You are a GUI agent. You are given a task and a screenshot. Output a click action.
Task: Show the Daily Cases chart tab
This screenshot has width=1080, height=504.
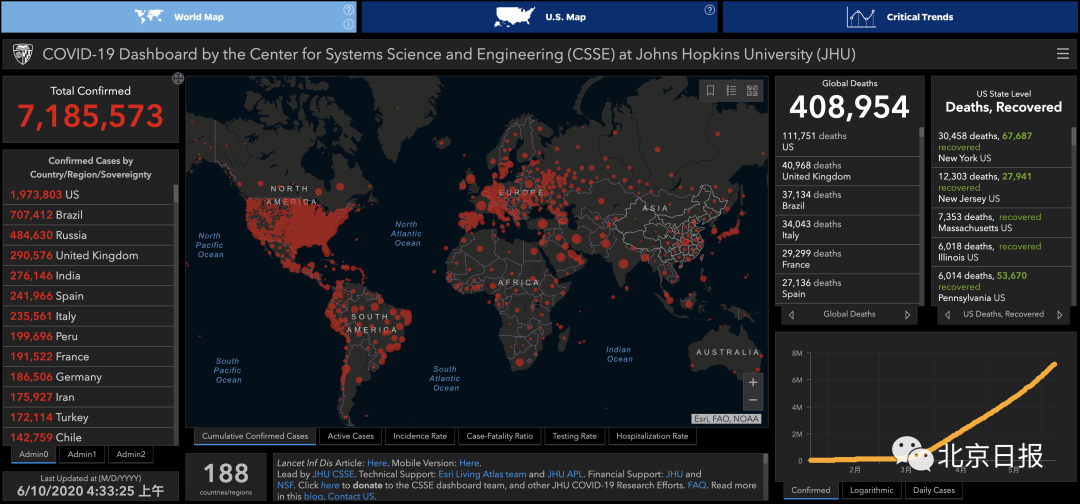click(x=934, y=490)
